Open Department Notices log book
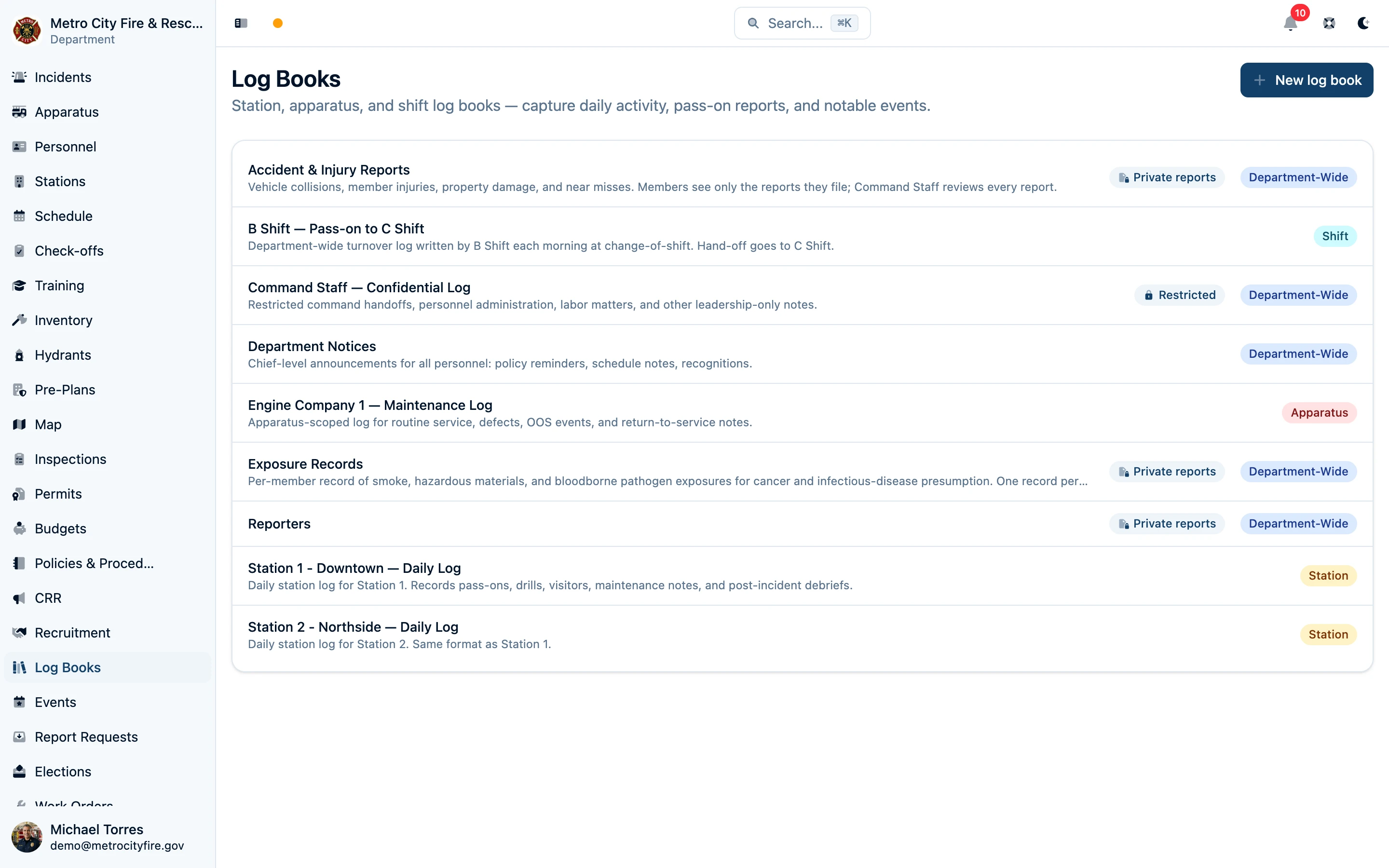Screen dimensions: 1389x868 [x=802, y=354]
